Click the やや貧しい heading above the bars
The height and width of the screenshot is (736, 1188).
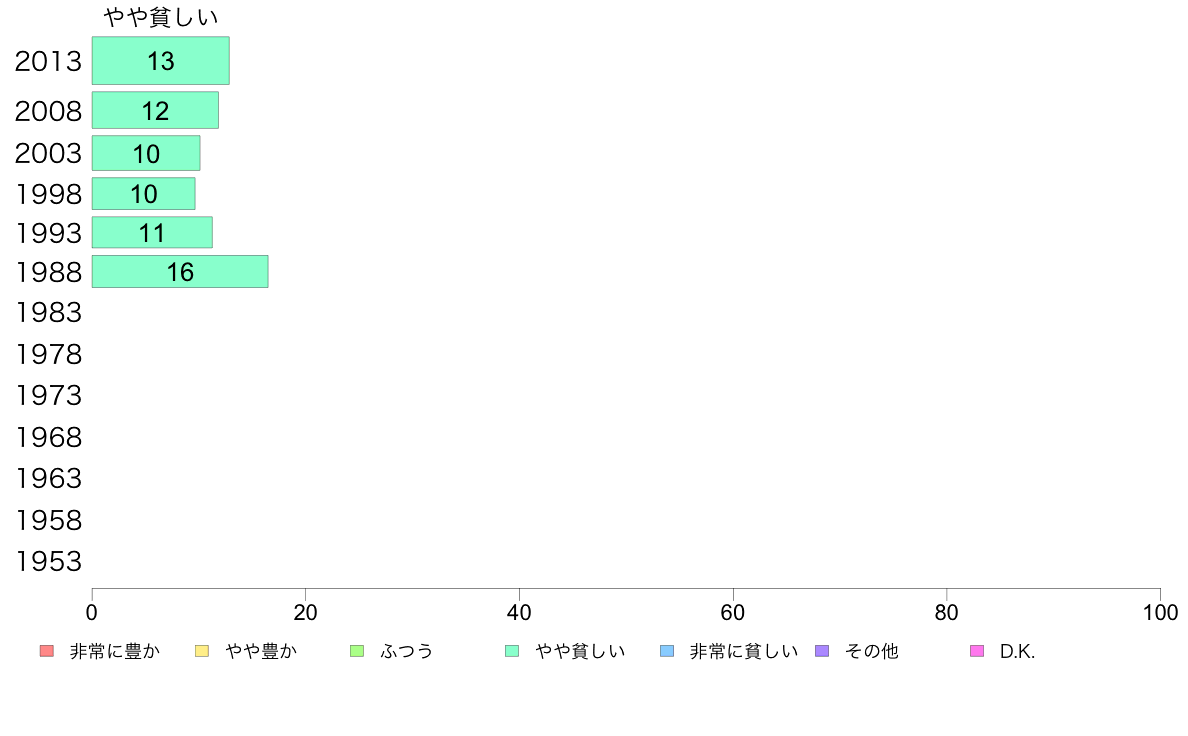pos(161,17)
